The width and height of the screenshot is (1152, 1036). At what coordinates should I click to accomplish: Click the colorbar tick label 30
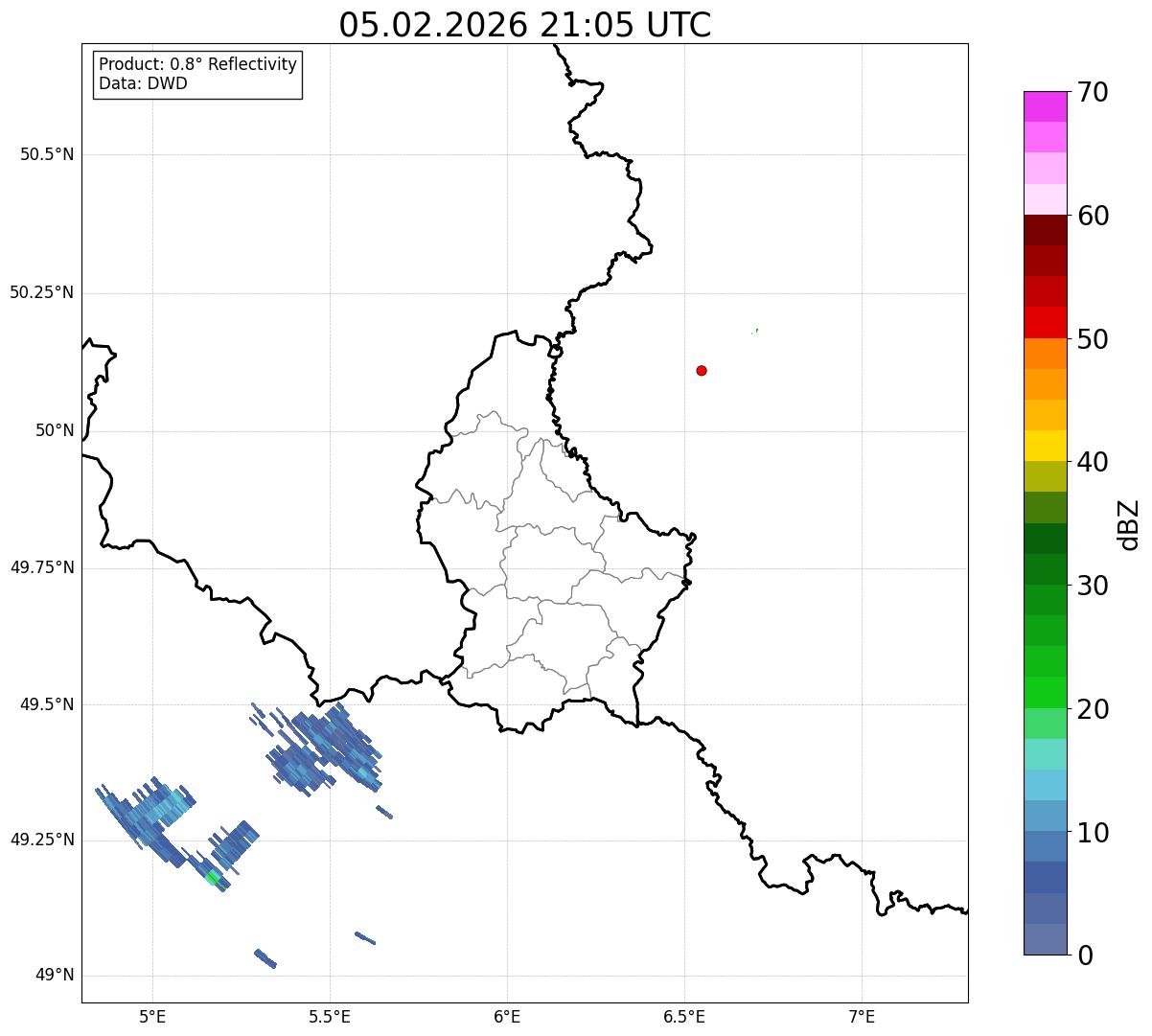(x=1093, y=586)
